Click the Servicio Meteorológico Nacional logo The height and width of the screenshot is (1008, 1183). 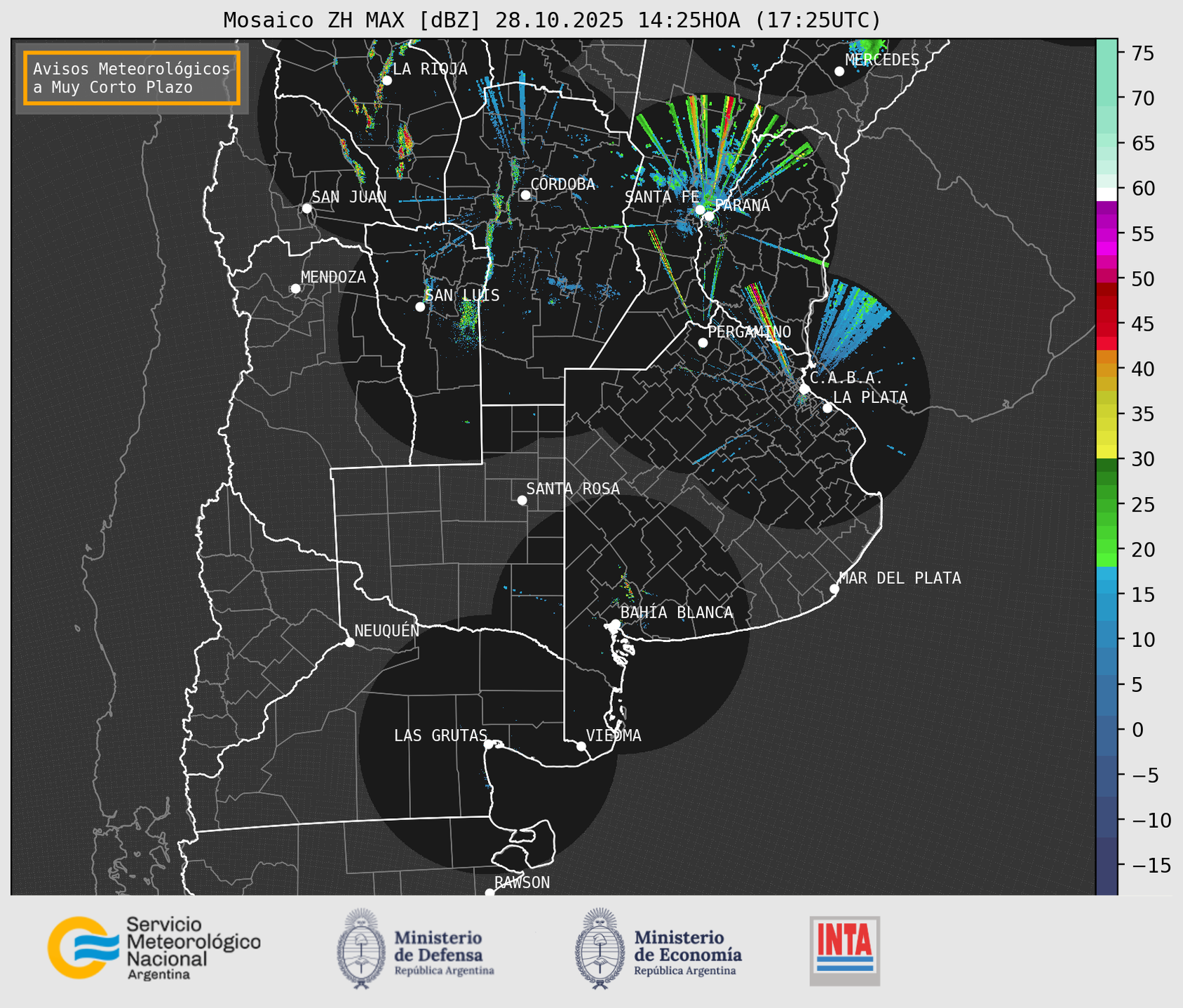(x=153, y=948)
